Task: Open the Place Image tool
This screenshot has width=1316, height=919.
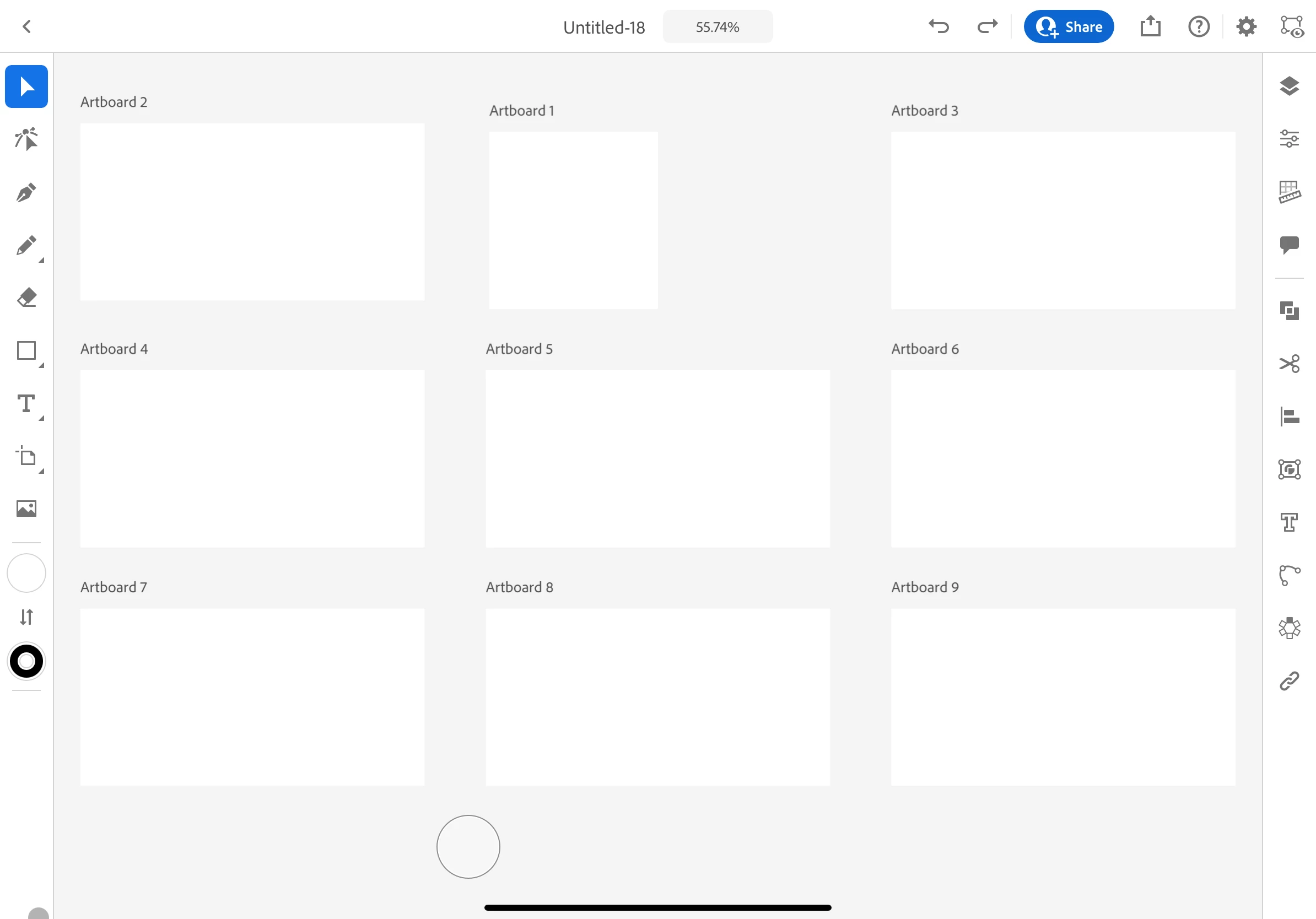Action: [x=26, y=508]
